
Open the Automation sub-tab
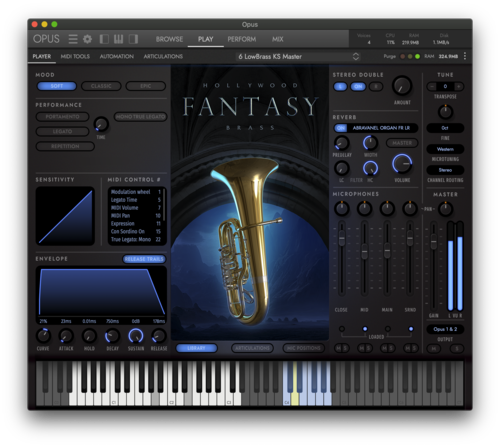point(117,56)
